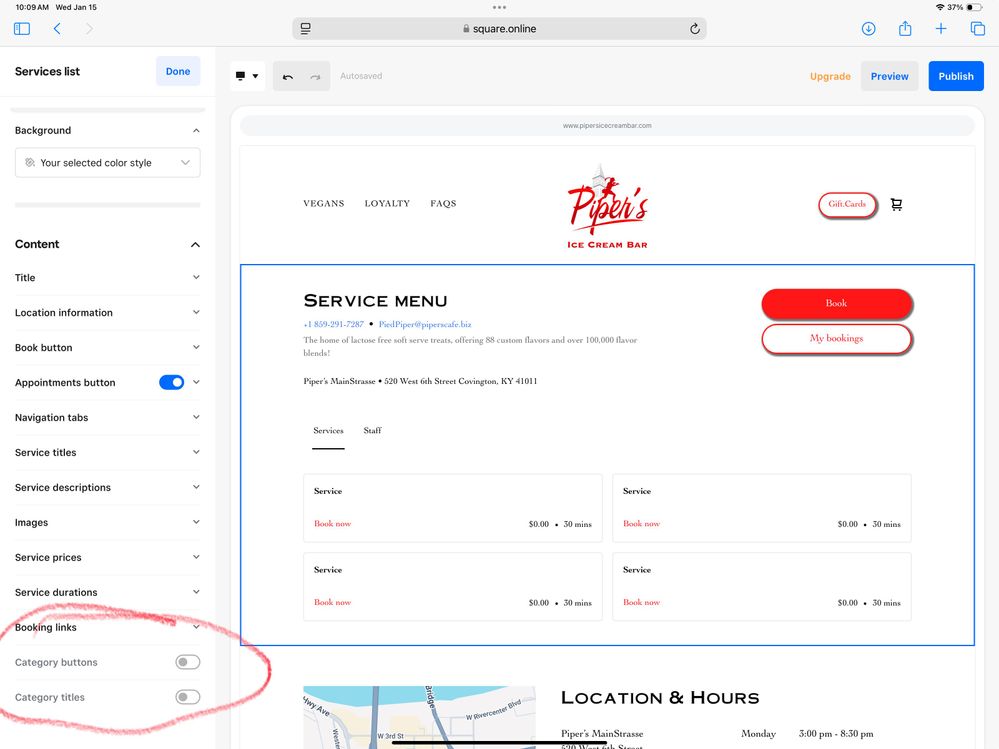Open the device view selector dropdown
Screen dimensions: 999x749
tap(247, 76)
